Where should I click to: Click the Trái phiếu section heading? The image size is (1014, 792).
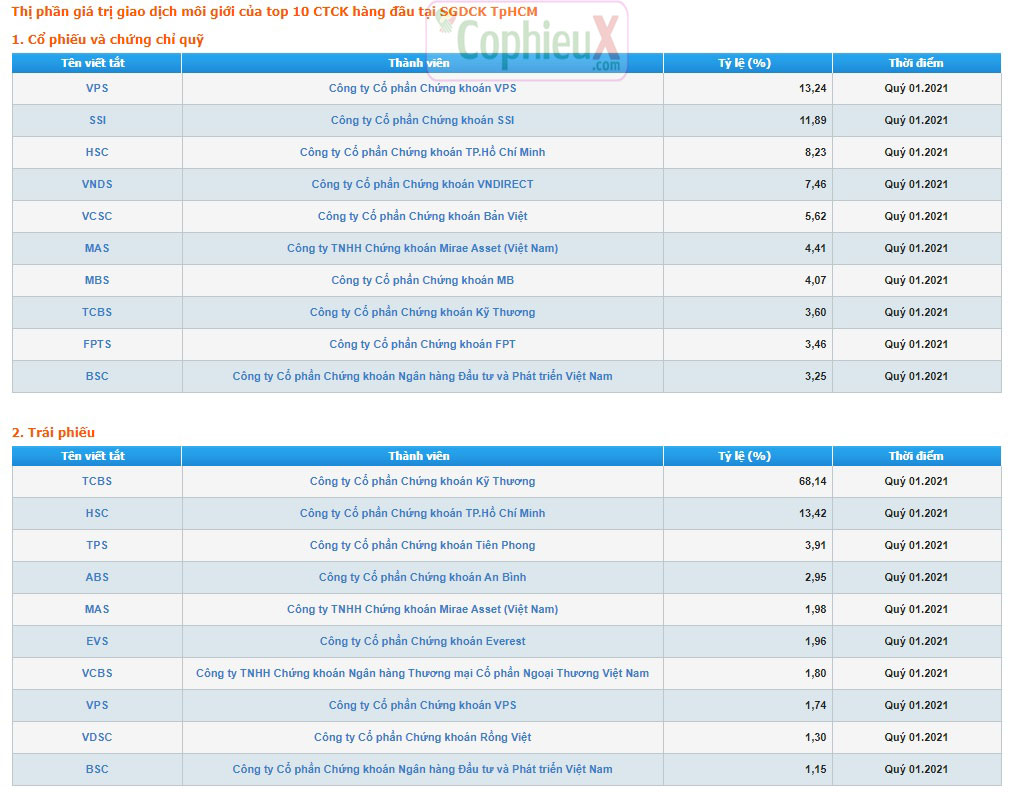pyautogui.click(x=53, y=432)
